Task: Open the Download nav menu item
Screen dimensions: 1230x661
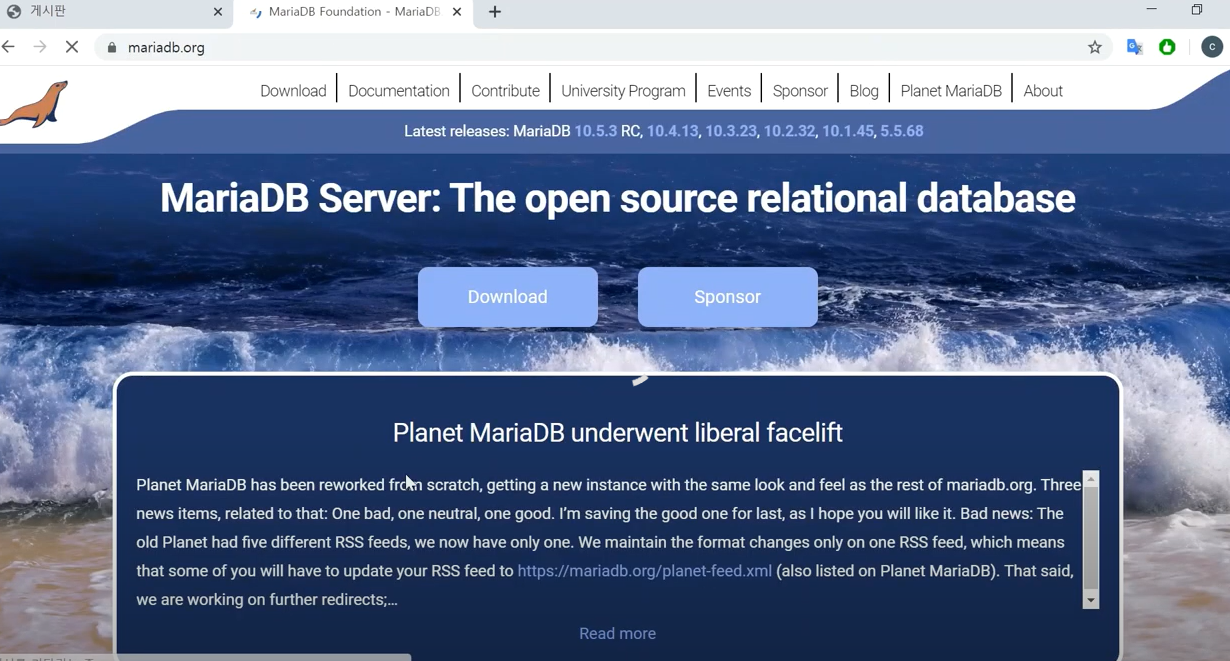Action: [x=293, y=91]
